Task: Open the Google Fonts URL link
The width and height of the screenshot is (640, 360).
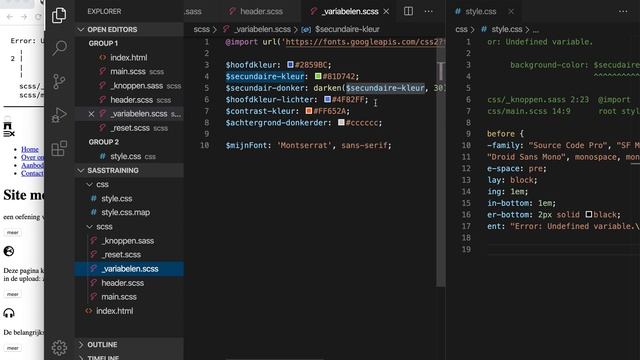Action: [x=365, y=42]
